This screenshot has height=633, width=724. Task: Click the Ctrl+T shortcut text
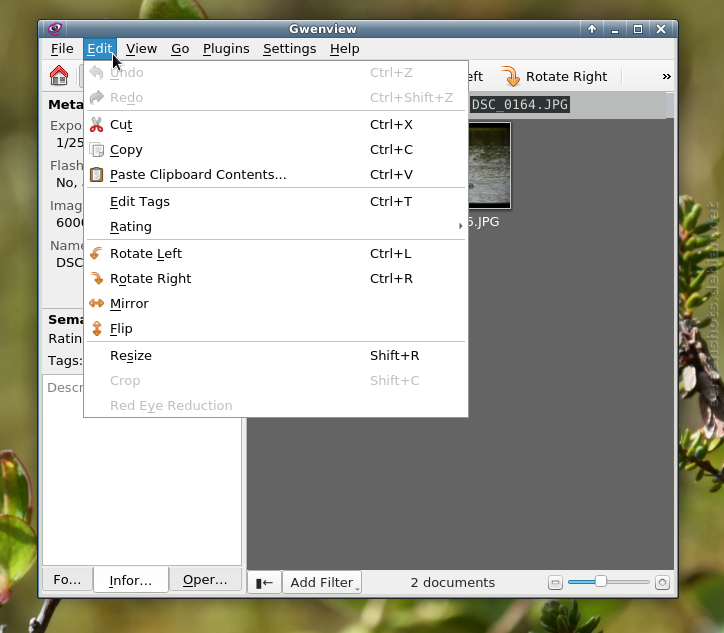pos(391,202)
